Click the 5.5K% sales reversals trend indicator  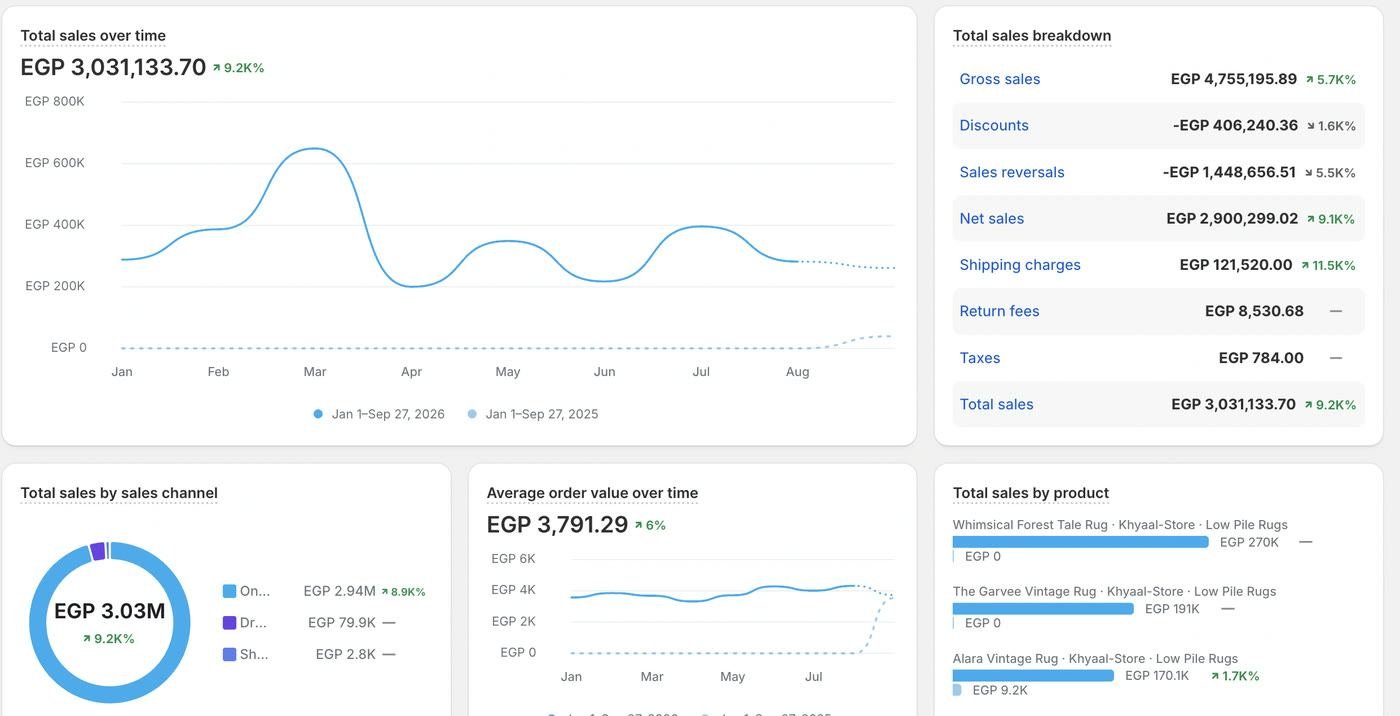coord(1330,173)
